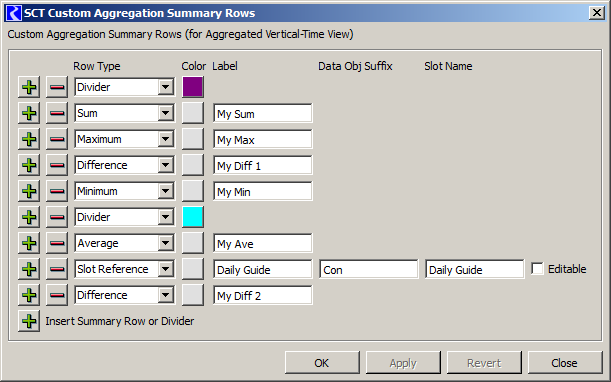Click the green plus beside My Diff 1
The image size is (611, 382).
click(x=29, y=165)
